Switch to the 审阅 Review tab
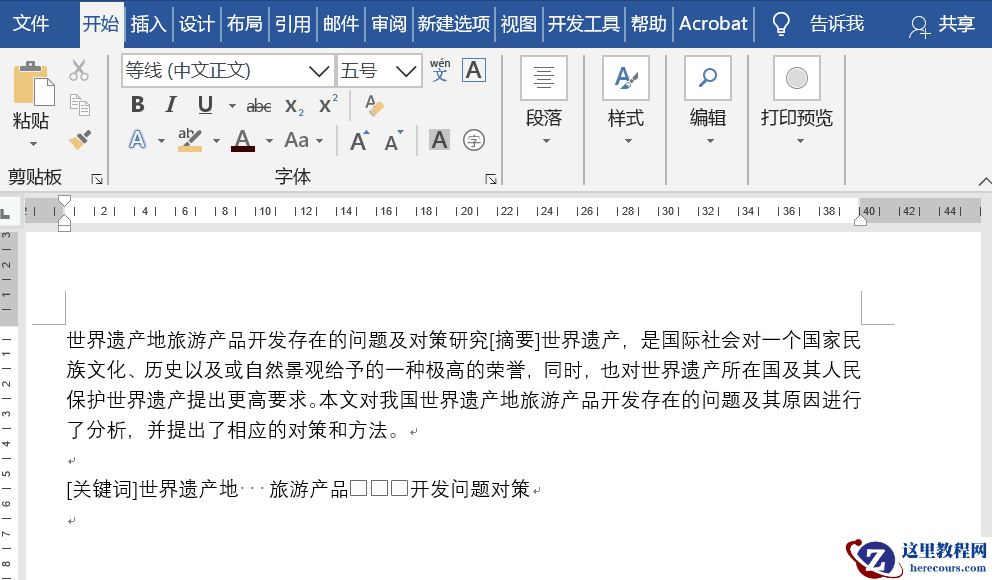The image size is (992, 580). click(x=389, y=24)
